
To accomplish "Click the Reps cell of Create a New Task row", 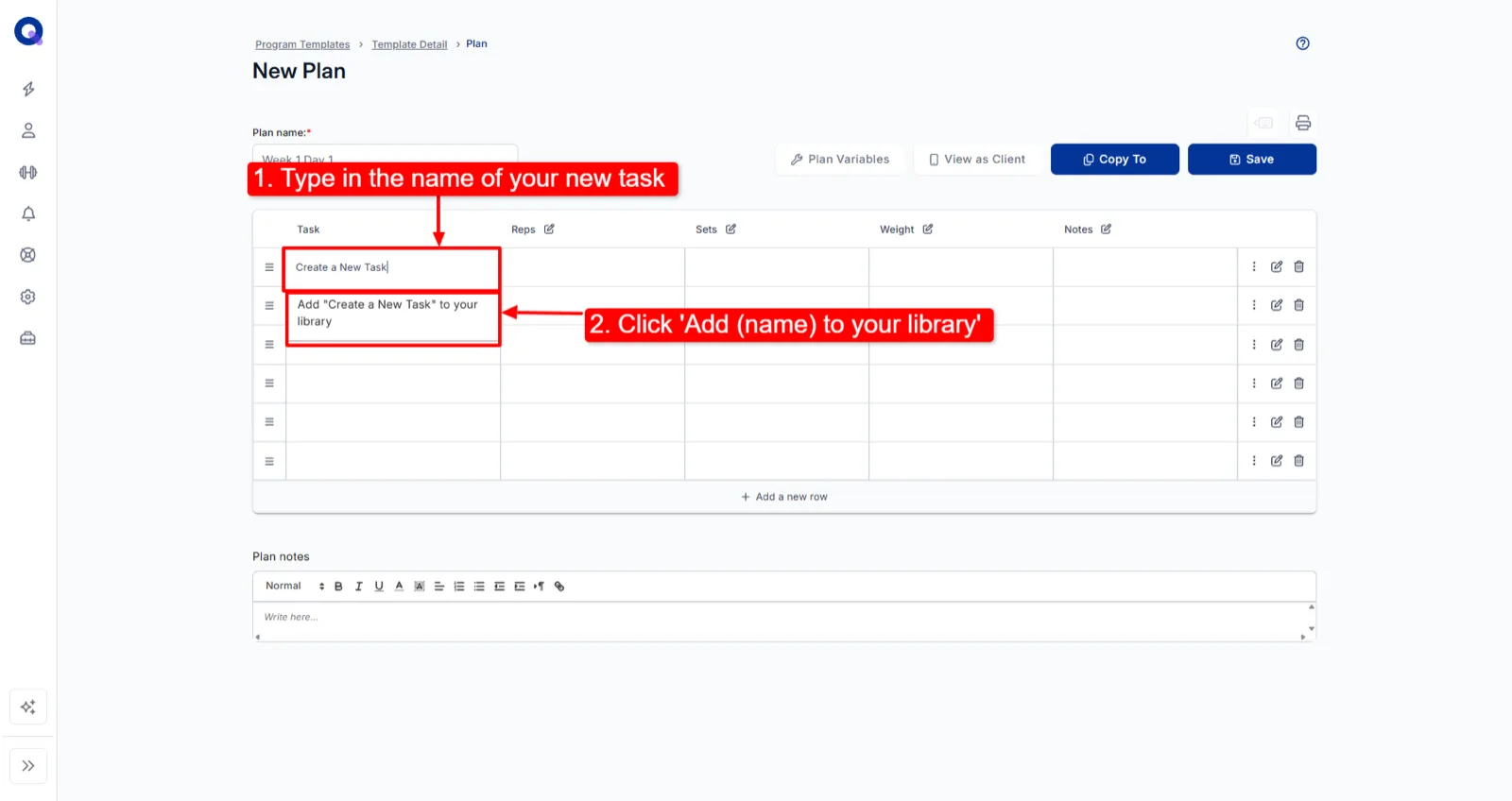I will click(x=593, y=267).
